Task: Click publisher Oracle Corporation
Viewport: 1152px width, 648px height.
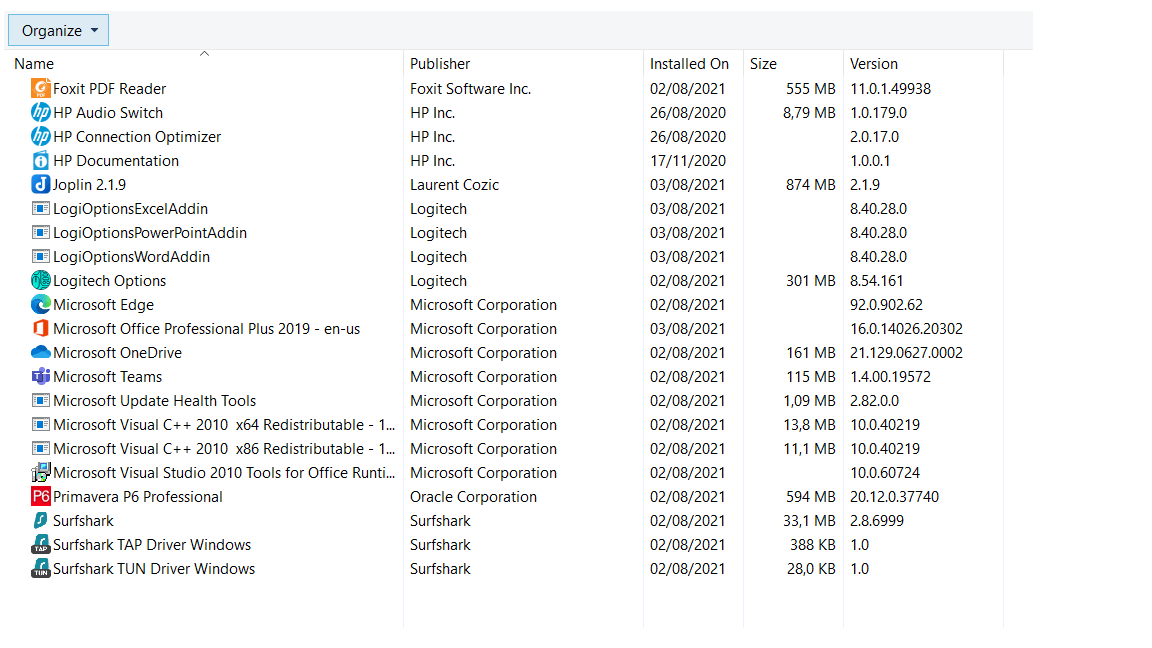Action: (x=473, y=497)
